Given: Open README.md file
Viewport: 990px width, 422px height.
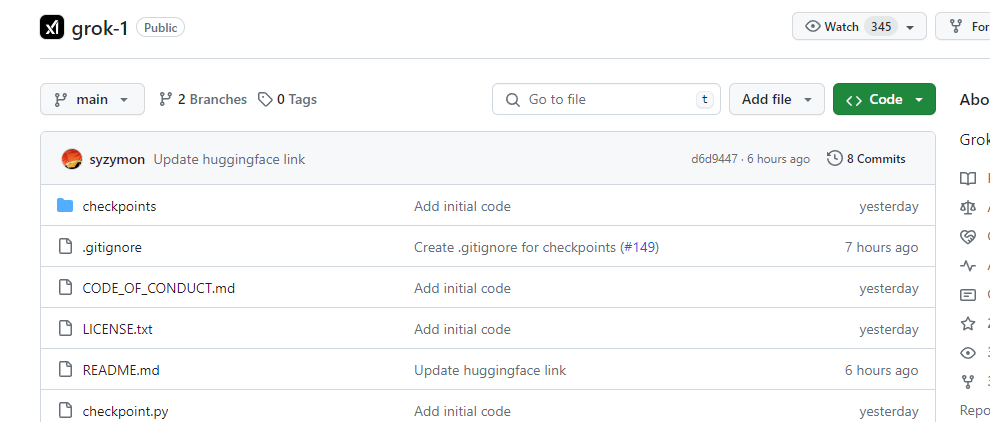Looking at the screenshot, I should (x=121, y=371).
